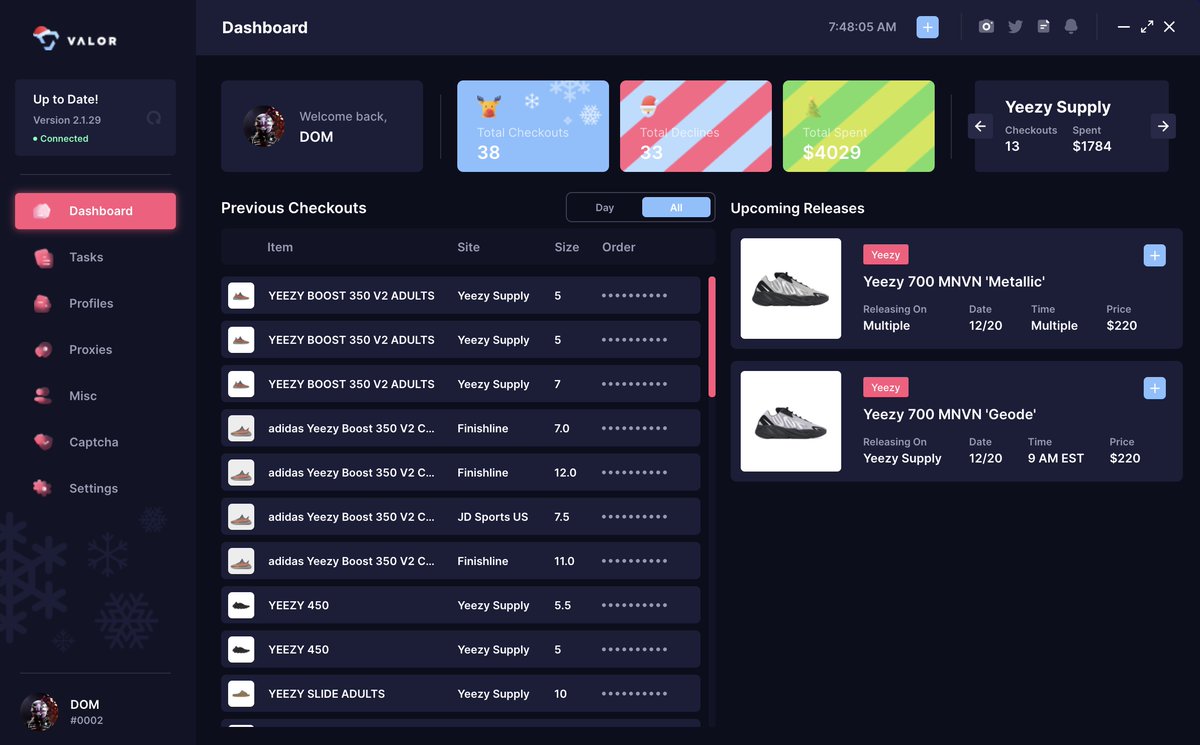Screen dimensions: 1200x745
Task: Click the Version 2.1.29 text
Action: pyautogui.click(x=67, y=120)
